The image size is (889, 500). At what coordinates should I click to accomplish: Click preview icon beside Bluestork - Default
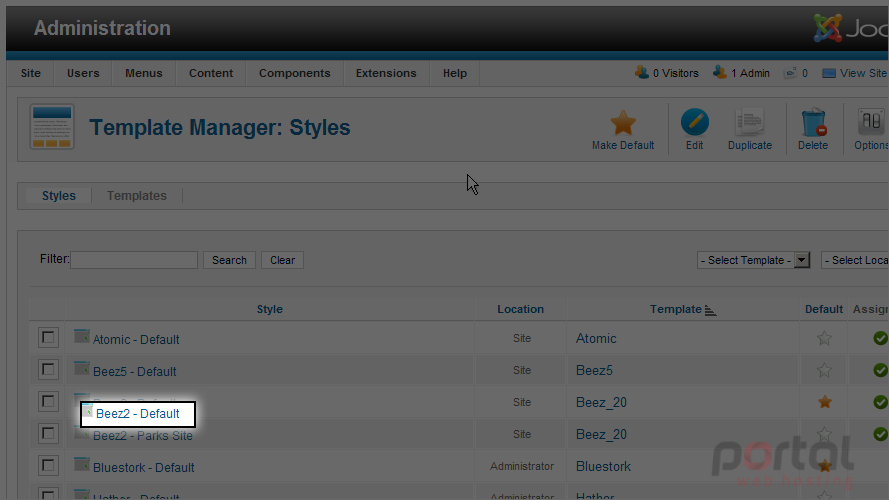82,464
